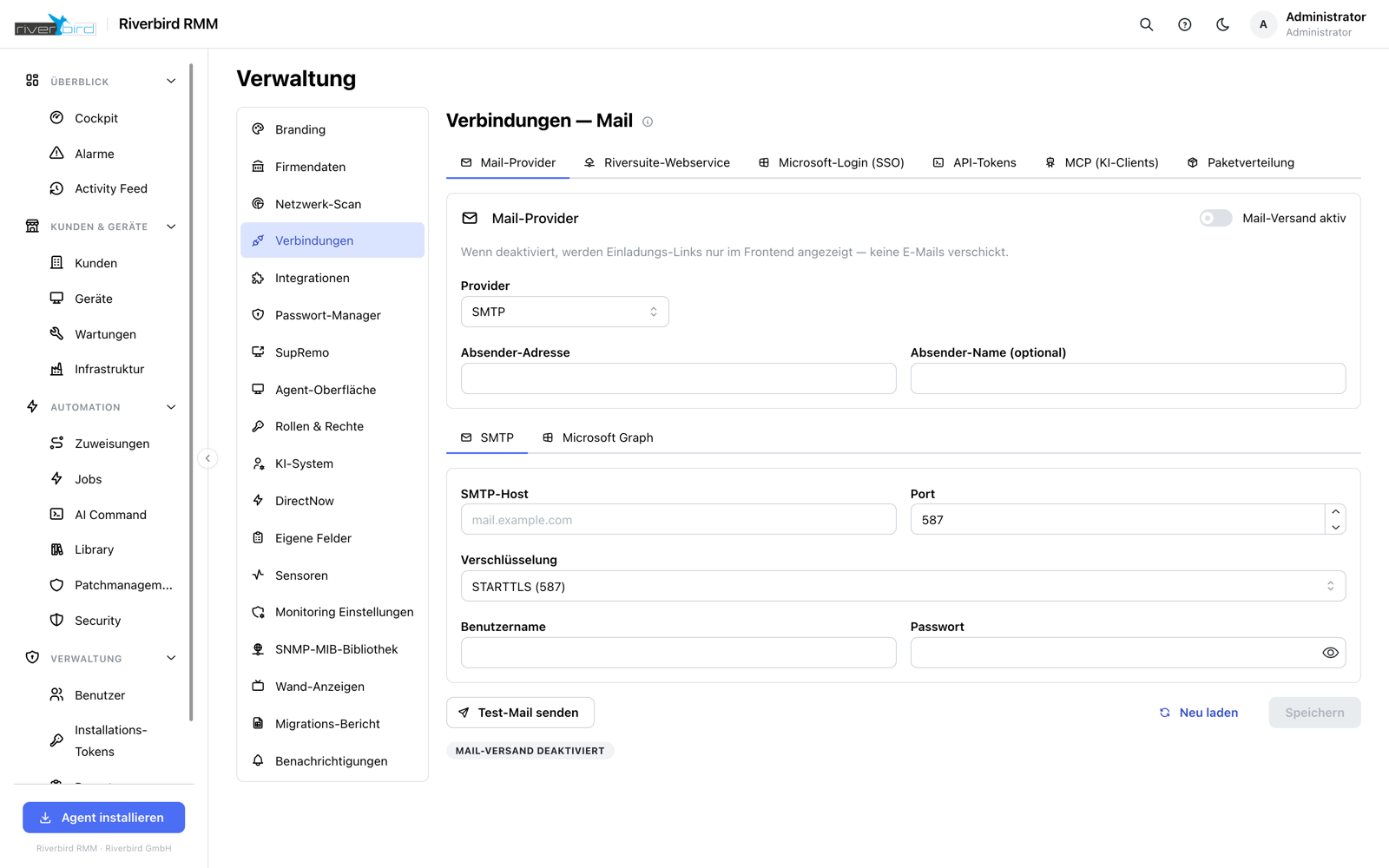Open Wartungen in the sidebar
Screen dimensions: 1389x868
105,334
